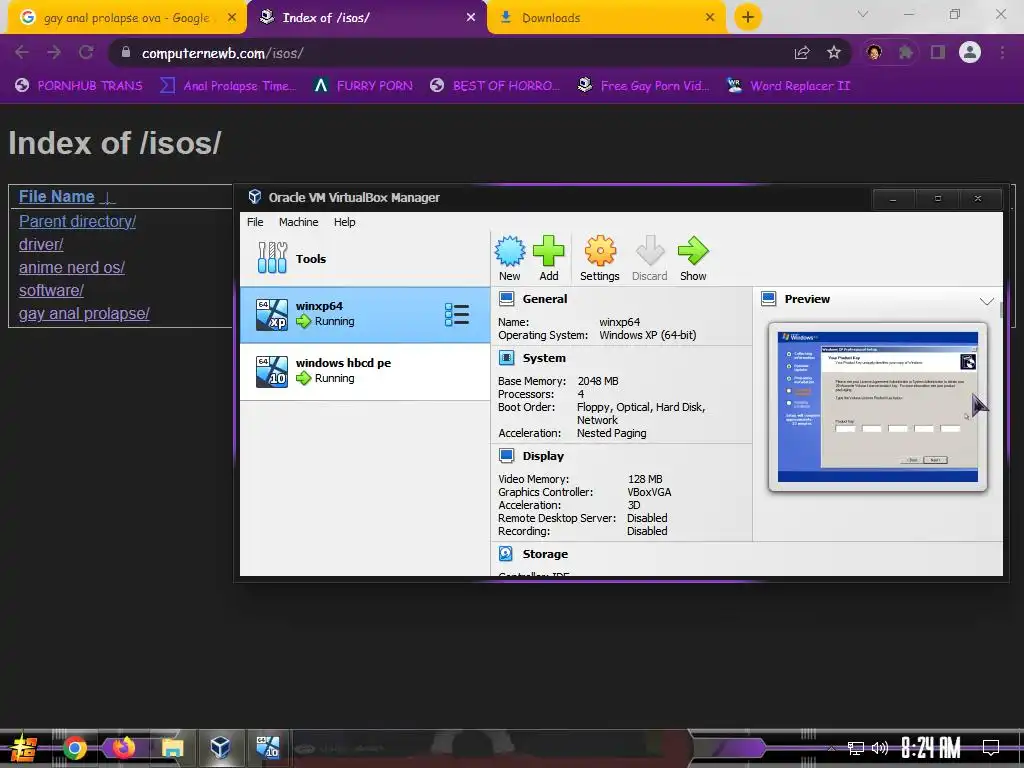Click the winxp64 preview thumbnail

click(877, 406)
